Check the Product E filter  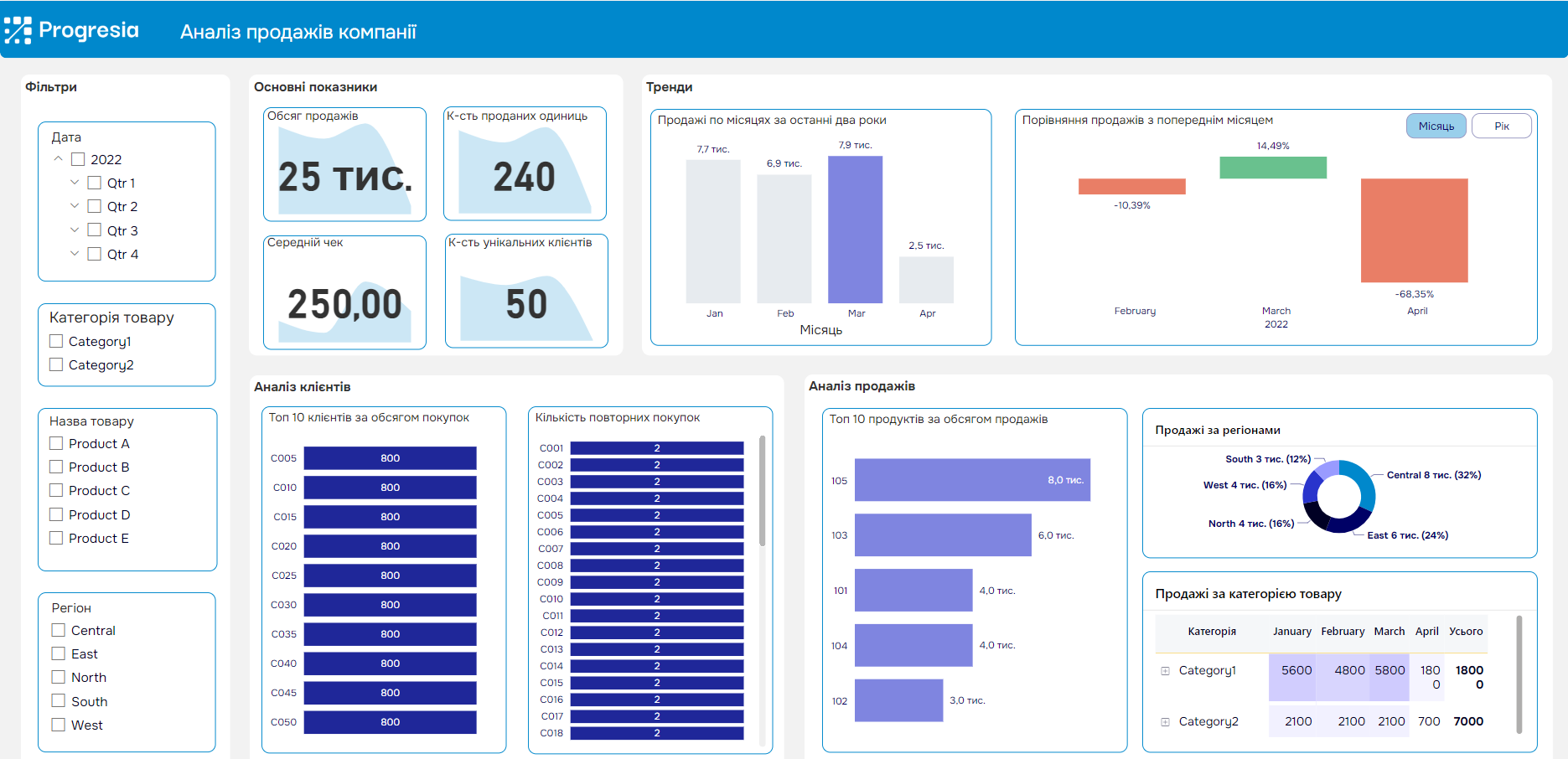point(56,538)
